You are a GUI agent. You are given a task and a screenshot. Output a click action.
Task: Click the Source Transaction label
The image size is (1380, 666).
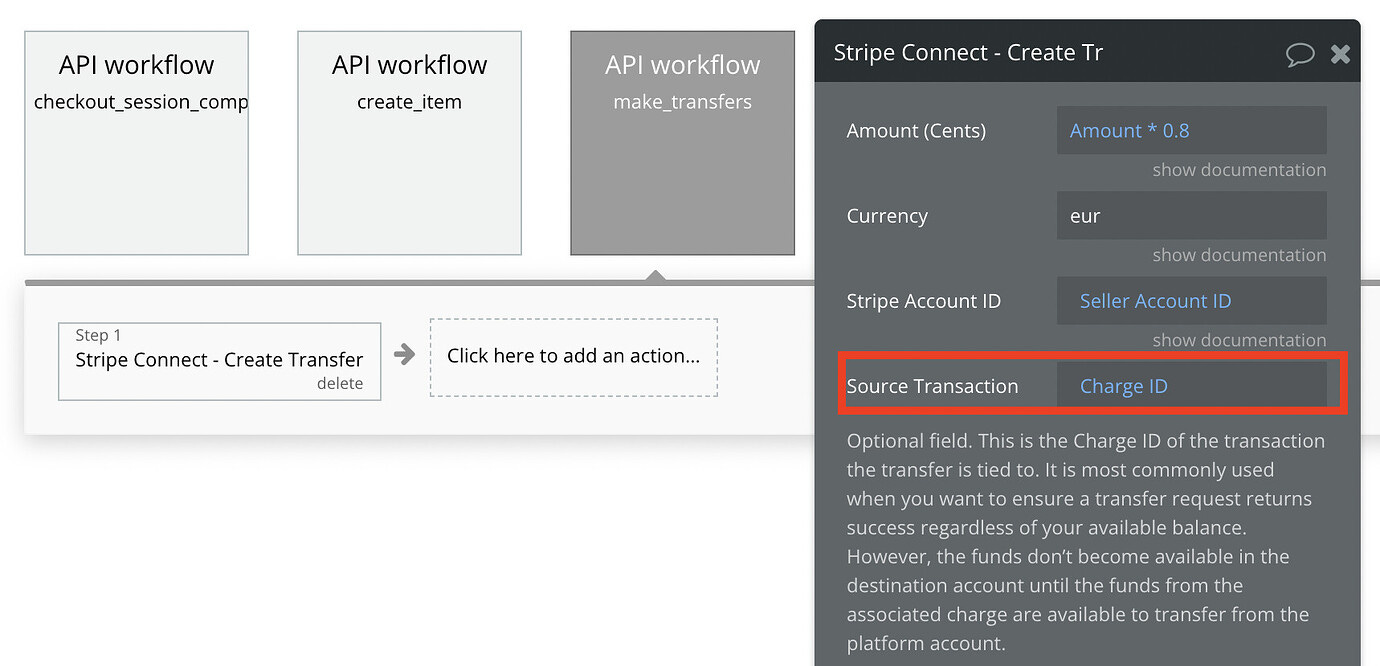[x=932, y=386]
